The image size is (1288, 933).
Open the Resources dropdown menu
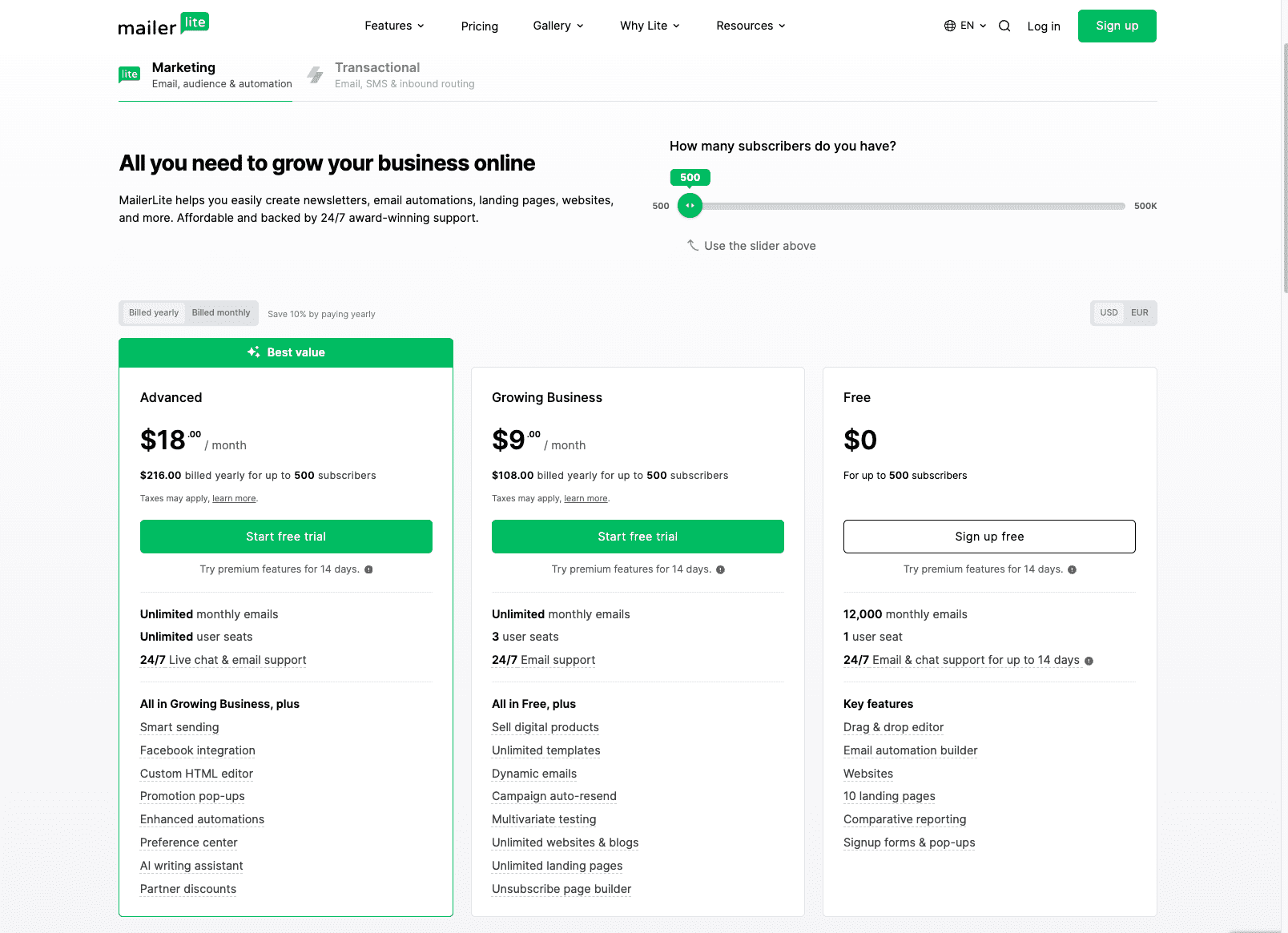point(751,26)
